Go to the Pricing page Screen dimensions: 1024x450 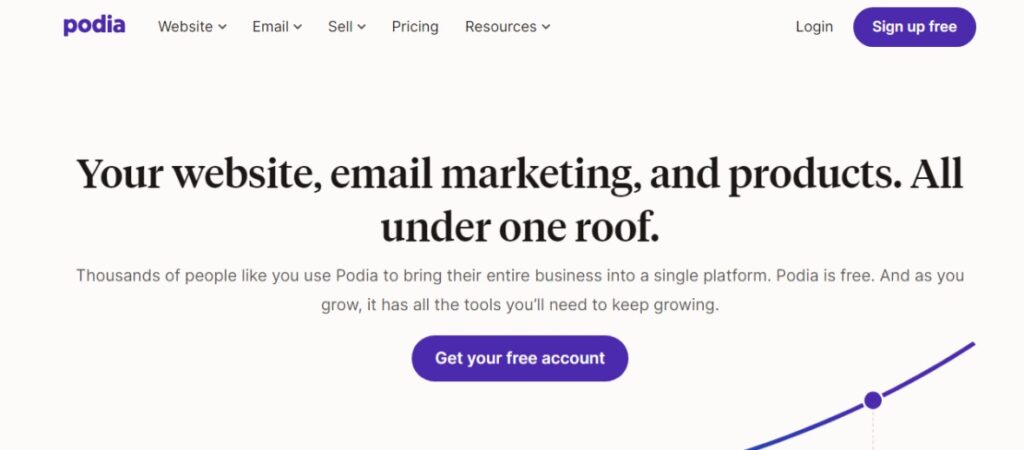pyautogui.click(x=415, y=27)
